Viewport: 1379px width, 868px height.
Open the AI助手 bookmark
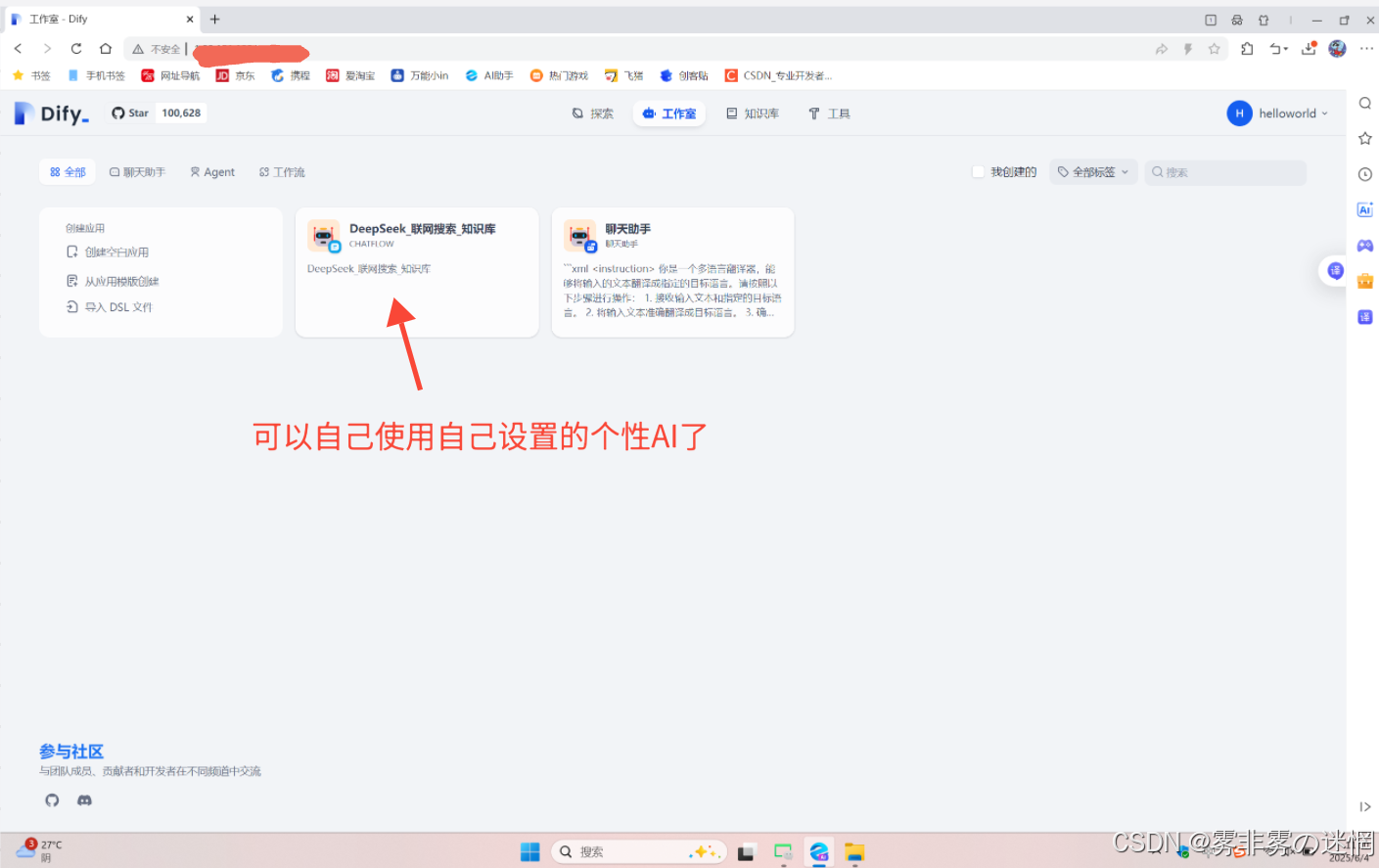click(489, 75)
